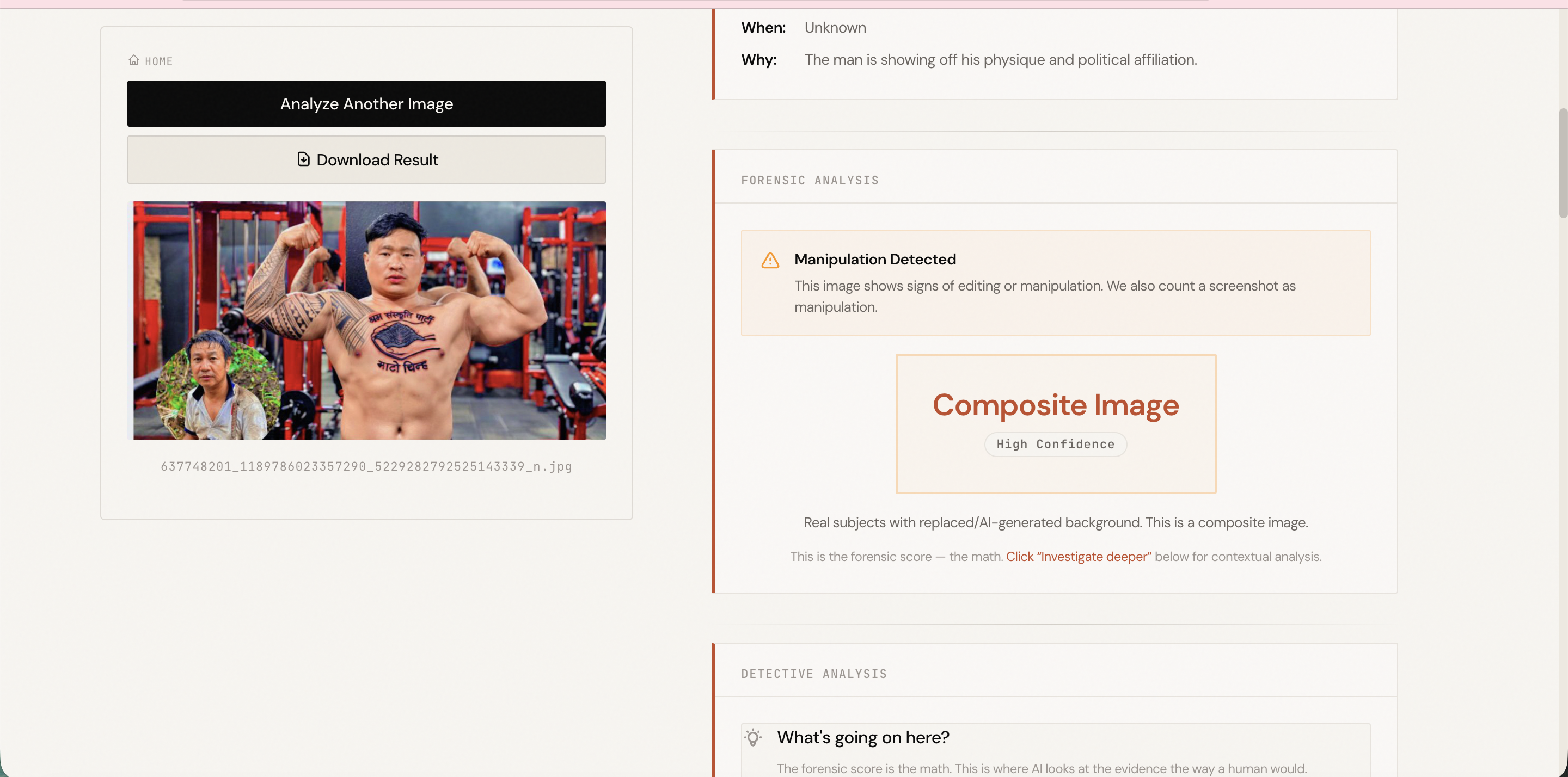
Task: Click the What's going on here heading
Action: pos(862,737)
